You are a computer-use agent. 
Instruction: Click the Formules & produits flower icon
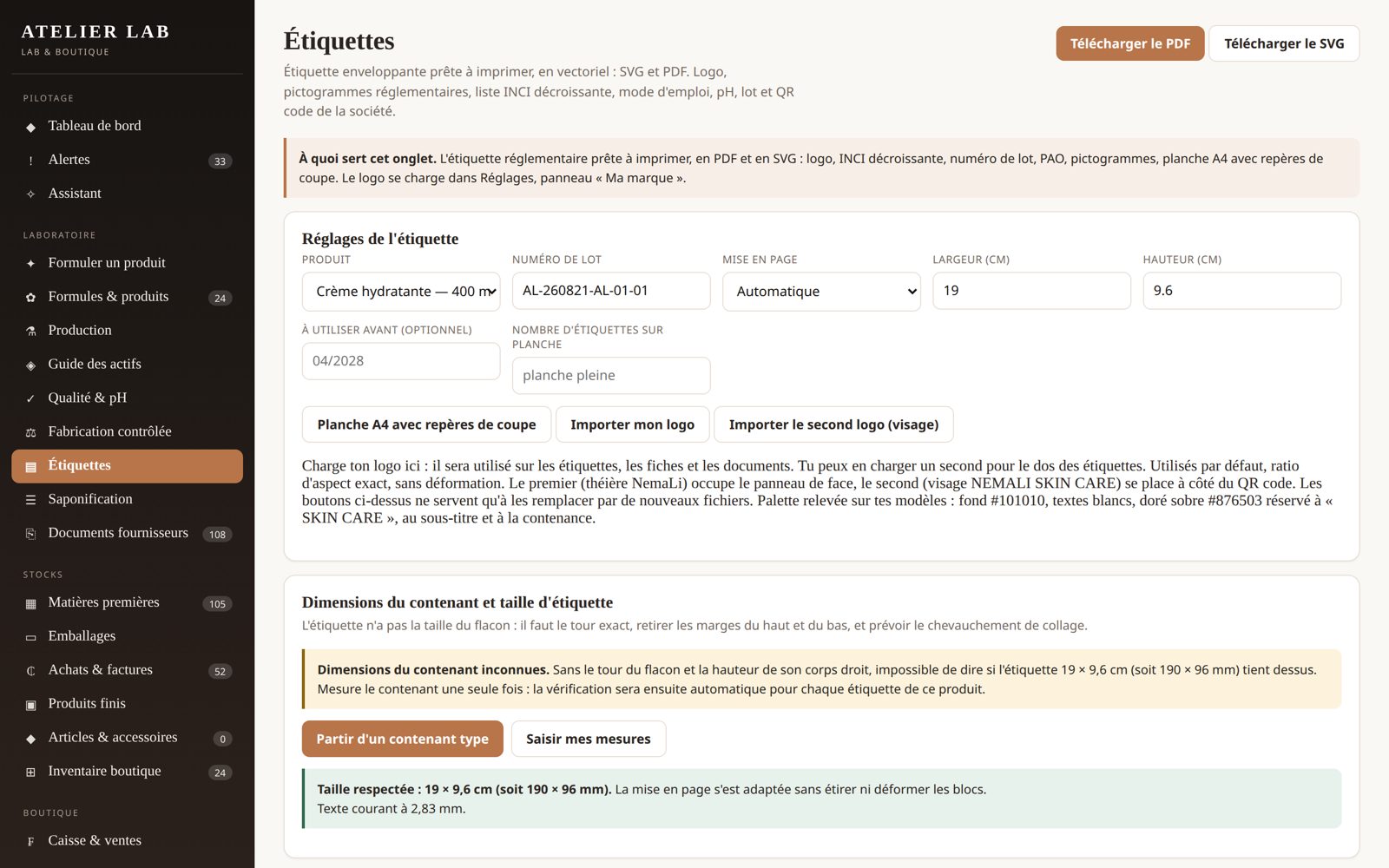[30, 298]
